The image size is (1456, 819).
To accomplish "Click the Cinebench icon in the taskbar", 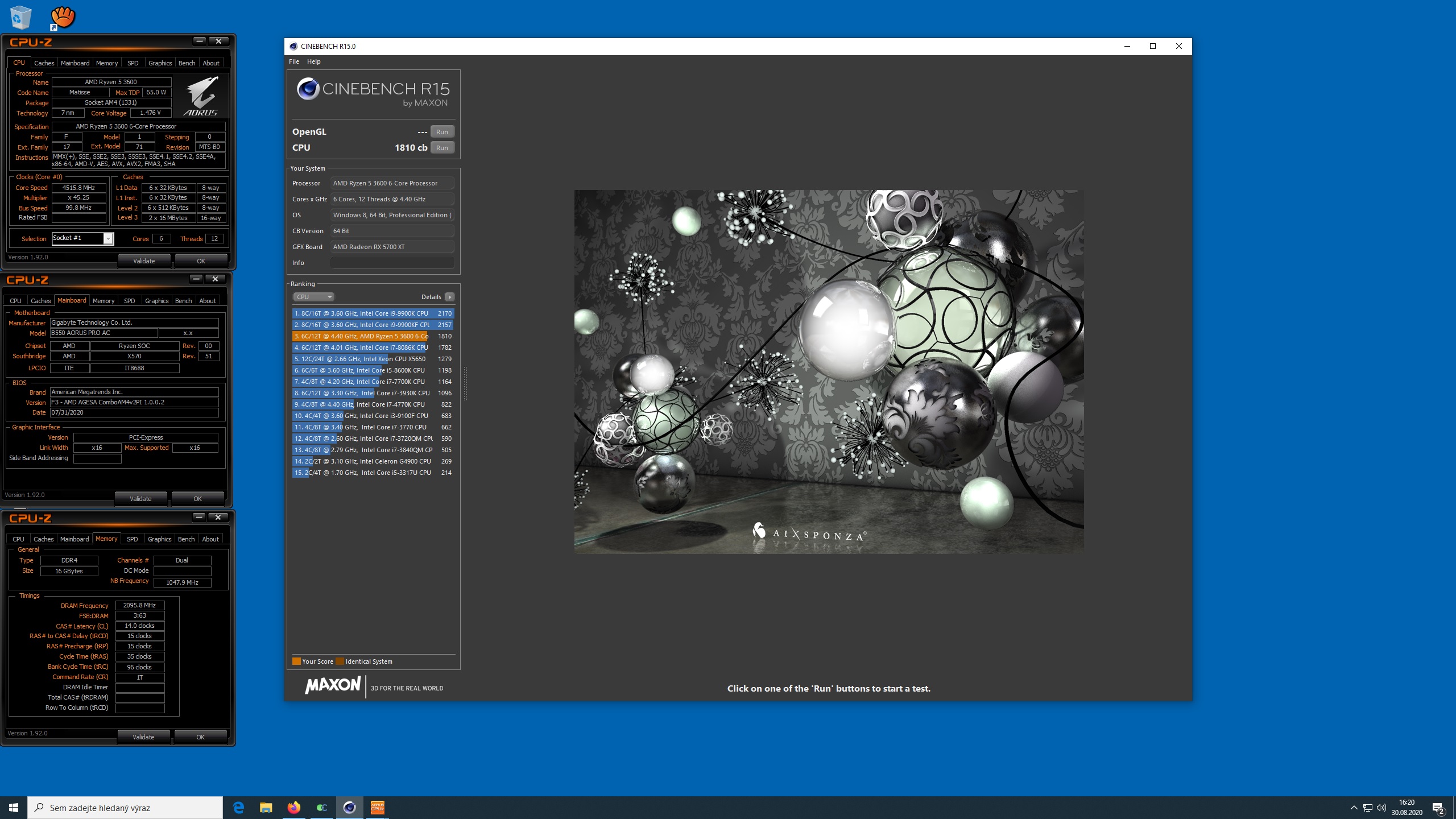I will (x=349, y=807).
